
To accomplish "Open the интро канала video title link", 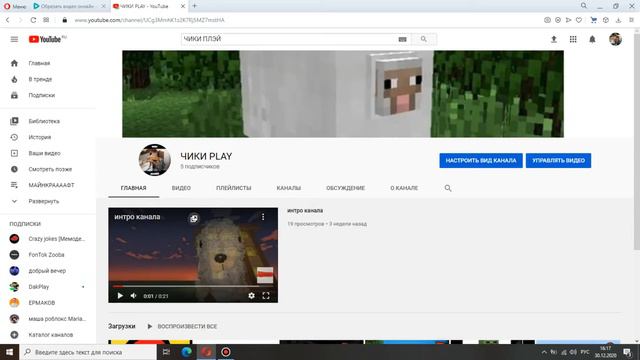I will 305,211.
